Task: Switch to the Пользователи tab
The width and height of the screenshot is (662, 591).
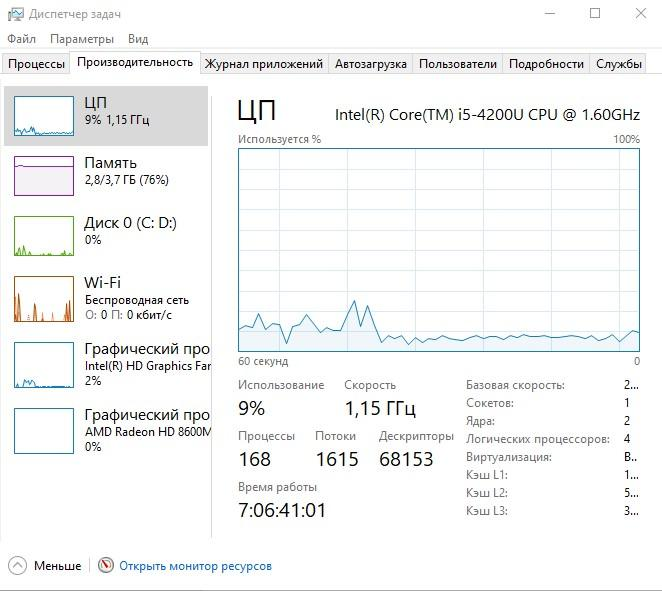Action: pyautogui.click(x=458, y=64)
